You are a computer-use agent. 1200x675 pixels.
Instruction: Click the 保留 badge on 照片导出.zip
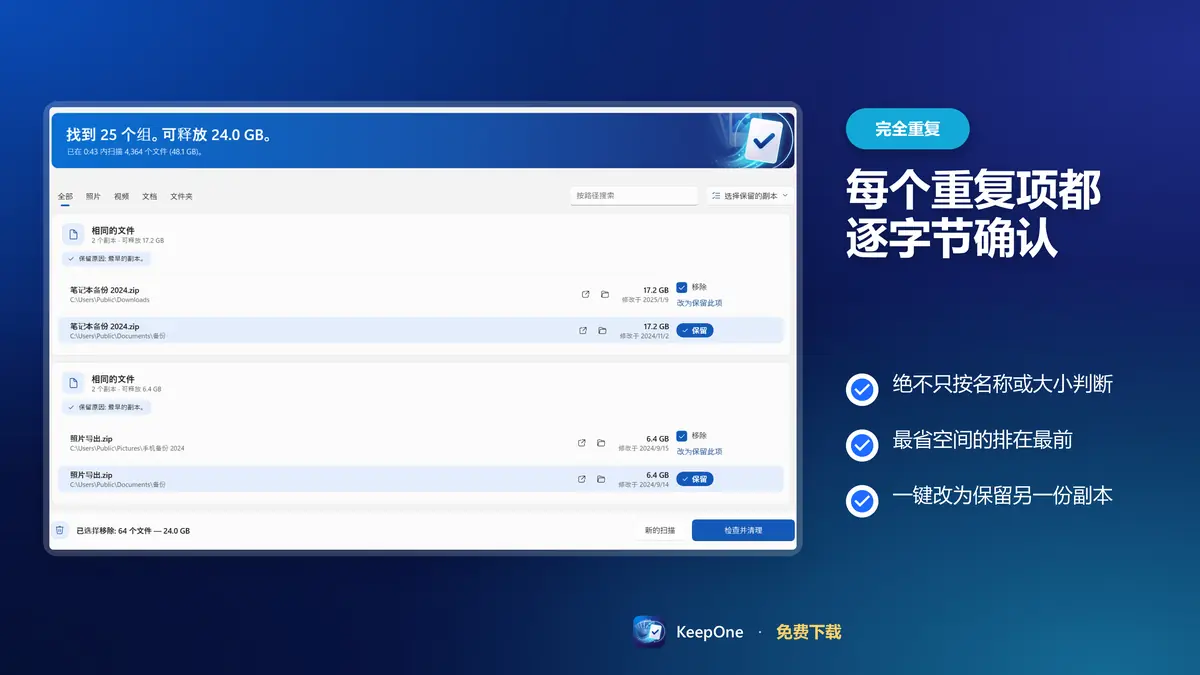coord(695,479)
